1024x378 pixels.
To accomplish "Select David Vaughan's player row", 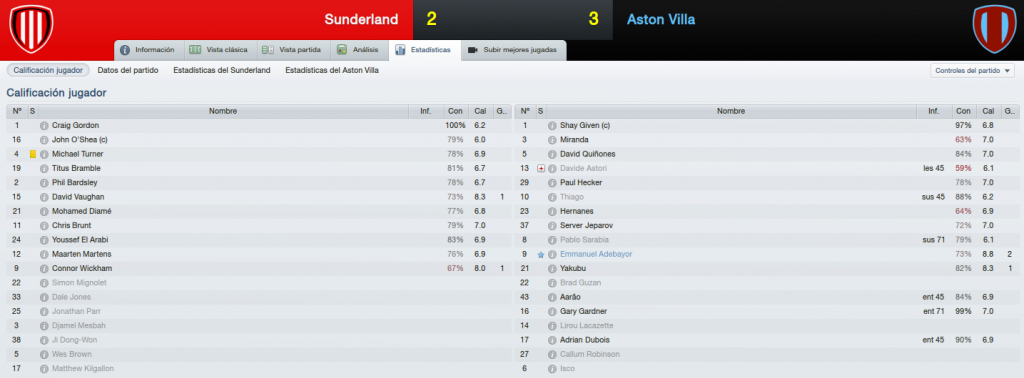I will point(259,197).
